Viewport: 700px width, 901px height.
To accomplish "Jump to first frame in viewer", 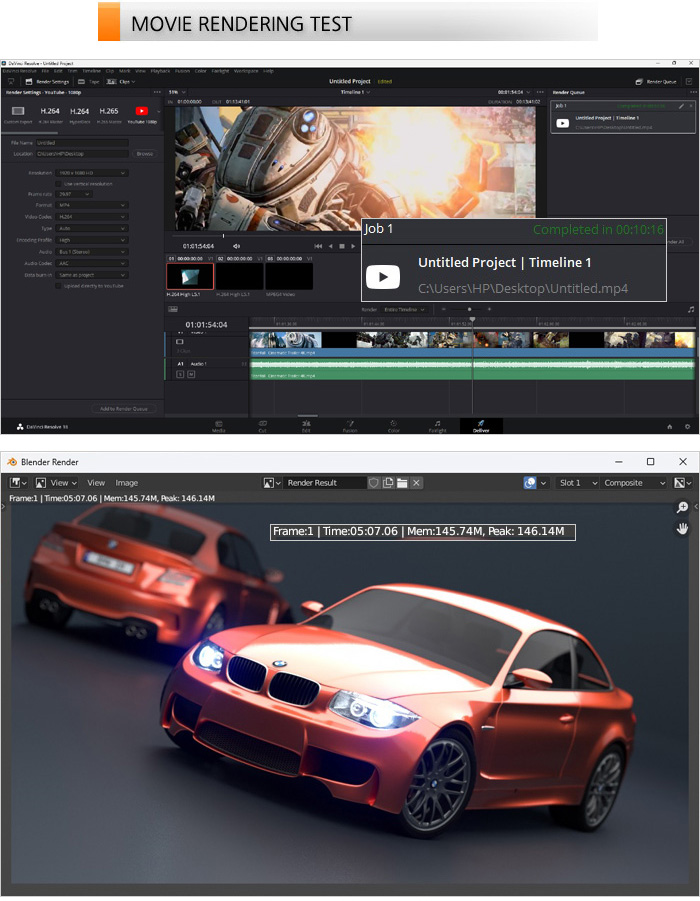I will click(x=318, y=246).
